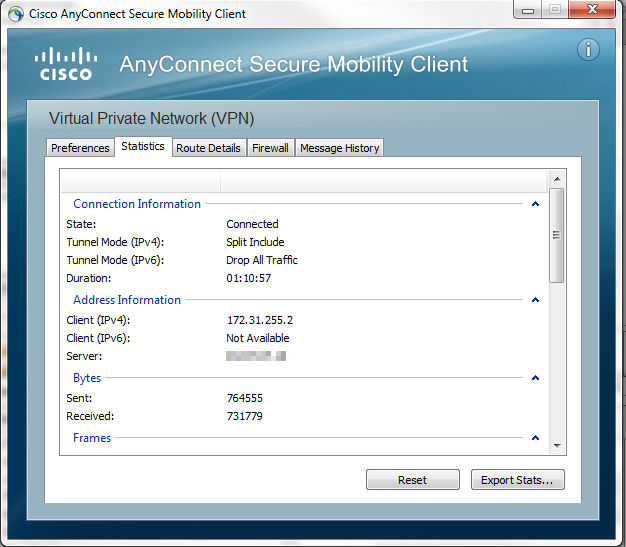The image size is (626, 547).
Task: Collapse the Address Information section
Action: pos(536,300)
